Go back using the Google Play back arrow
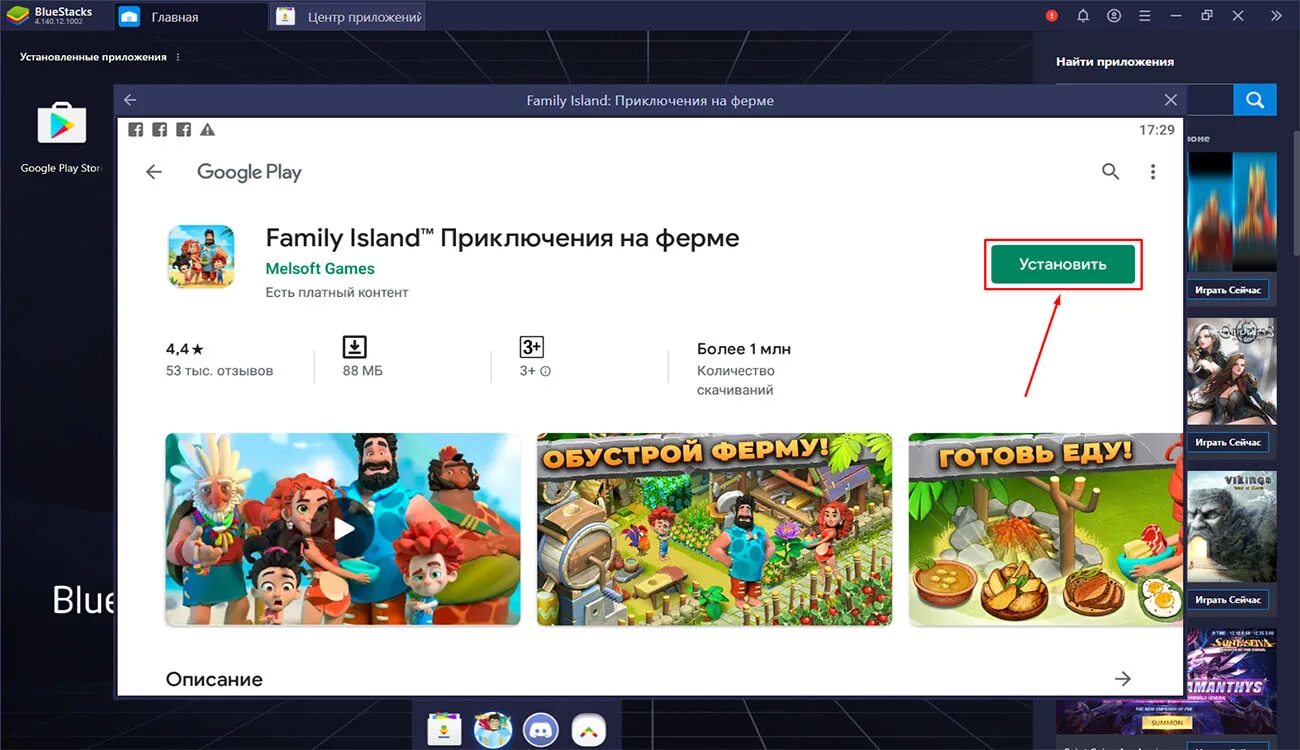The height and width of the screenshot is (750, 1300). [154, 172]
